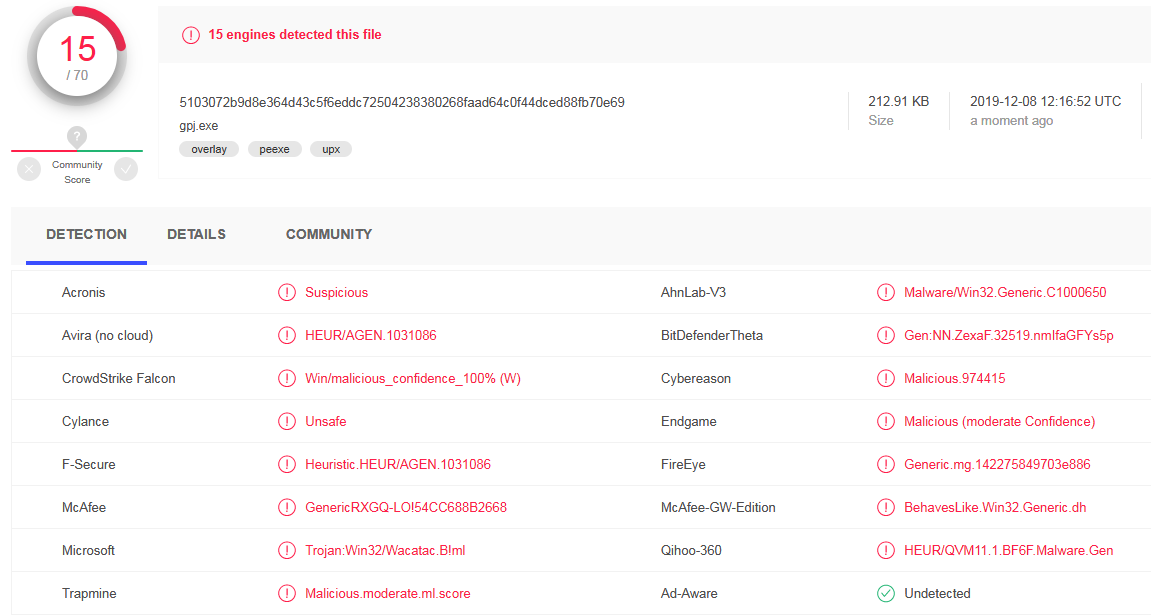The height and width of the screenshot is (615, 1151).
Task: Click the Acronis 'Suspicious' result
Action: coord(336,293)
